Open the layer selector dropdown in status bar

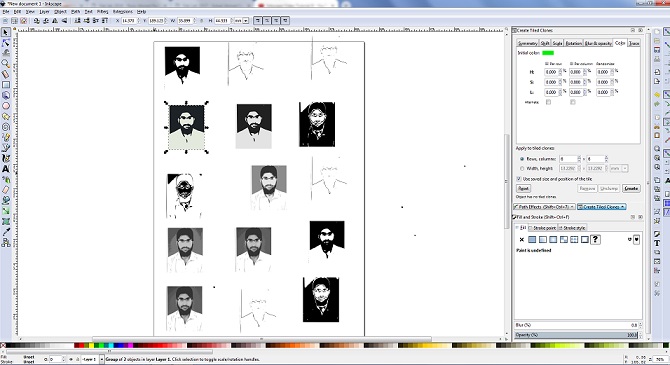102,359
